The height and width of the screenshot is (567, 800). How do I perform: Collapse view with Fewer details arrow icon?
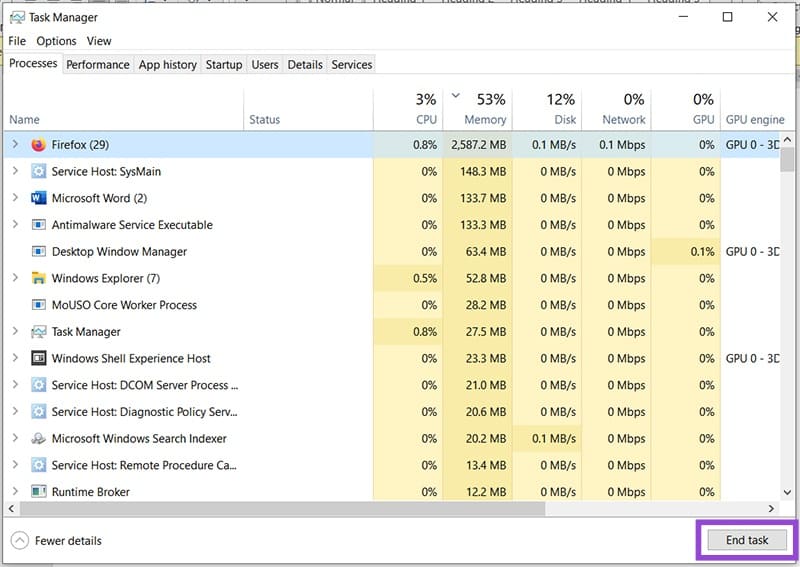tap(19, 540)
